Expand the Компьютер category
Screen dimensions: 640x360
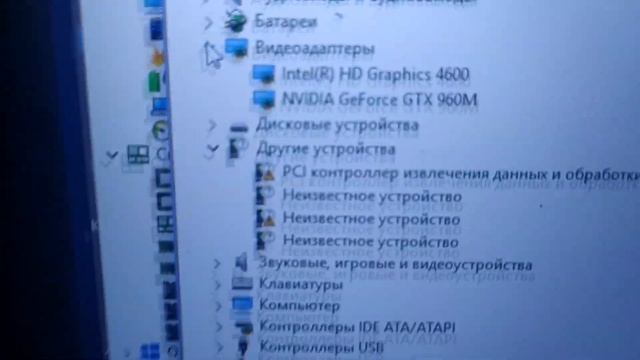pos(219,305)
